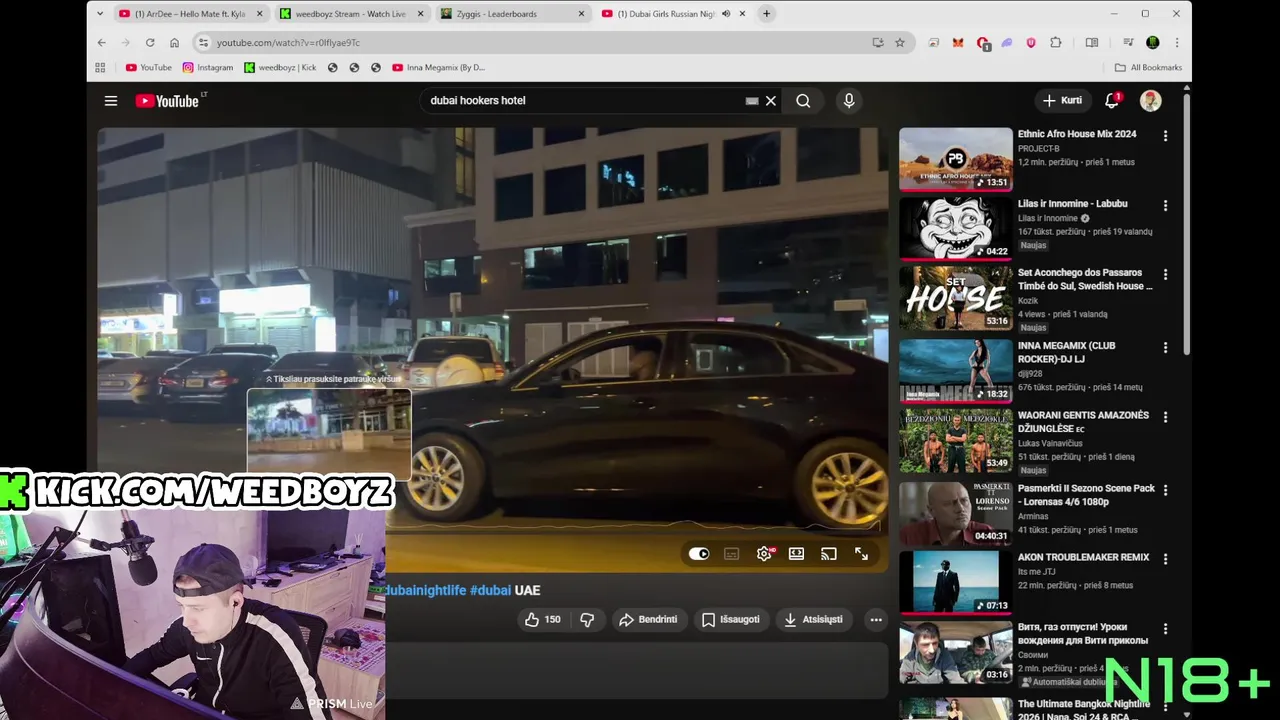Open the Pasmerkti II Sezono Scene Pack title
The width and height of the screenshot is (1280, 720).
[x=1086, y=495]
